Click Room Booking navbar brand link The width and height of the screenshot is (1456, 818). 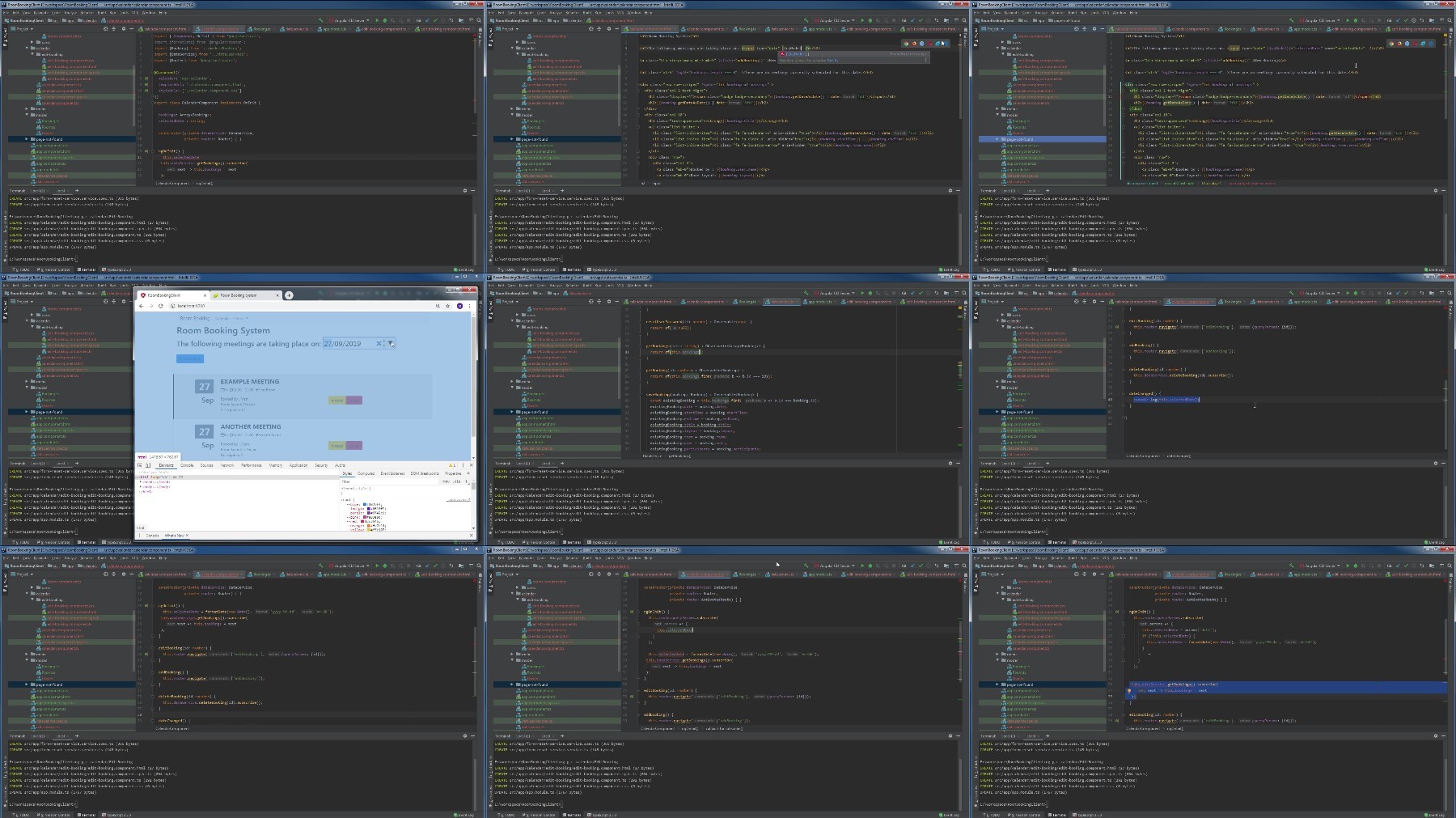195,318
